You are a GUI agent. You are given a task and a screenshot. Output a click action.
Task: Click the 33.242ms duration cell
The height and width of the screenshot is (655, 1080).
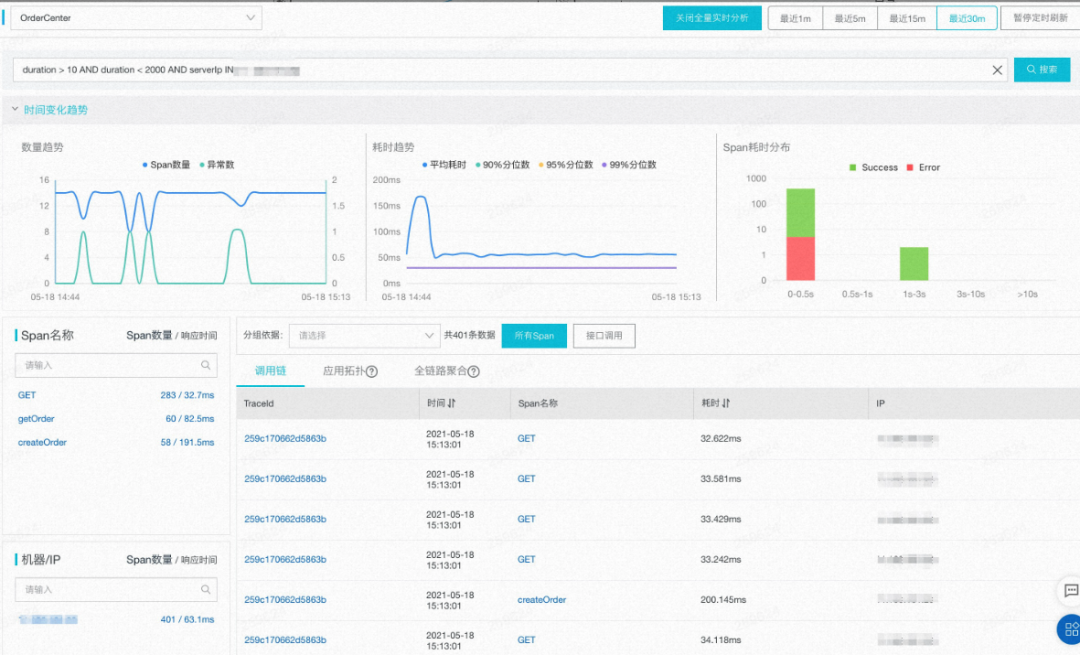[720, 560]
